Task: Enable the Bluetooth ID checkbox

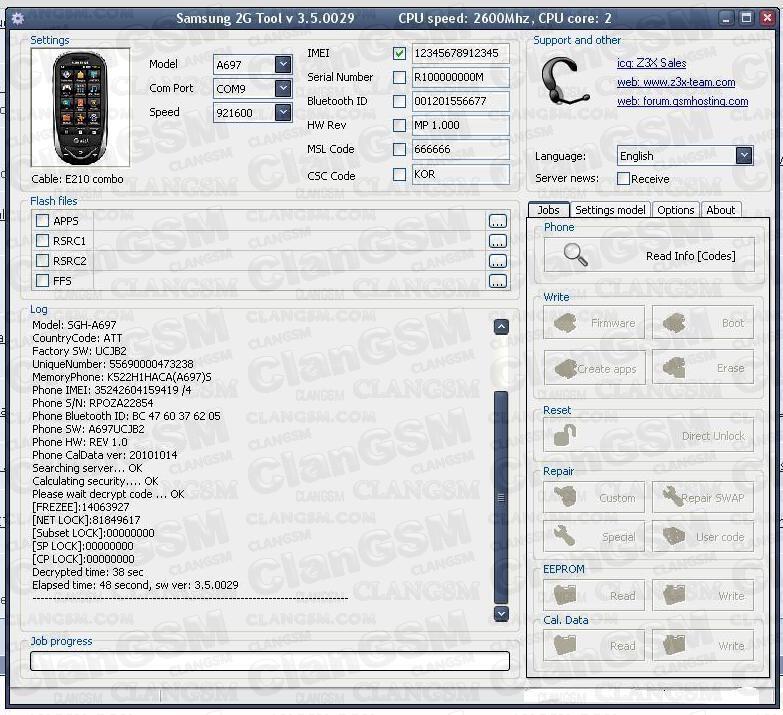Action: pyautogui.click(x=399, y=101)
